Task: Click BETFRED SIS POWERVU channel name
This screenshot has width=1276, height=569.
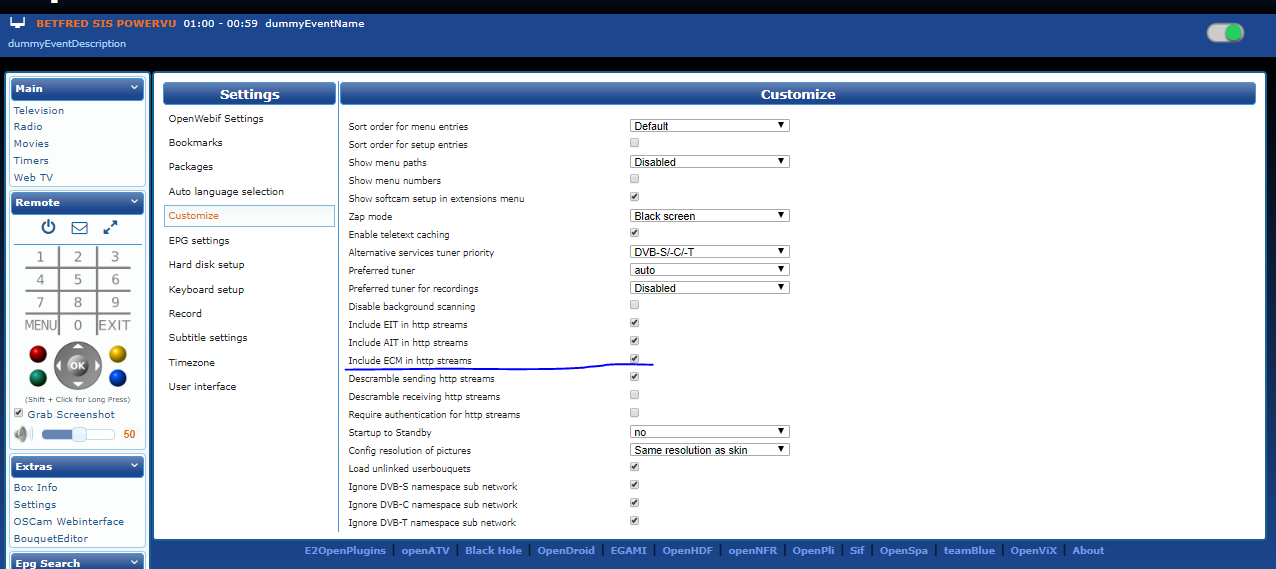Action: [106, 23]
